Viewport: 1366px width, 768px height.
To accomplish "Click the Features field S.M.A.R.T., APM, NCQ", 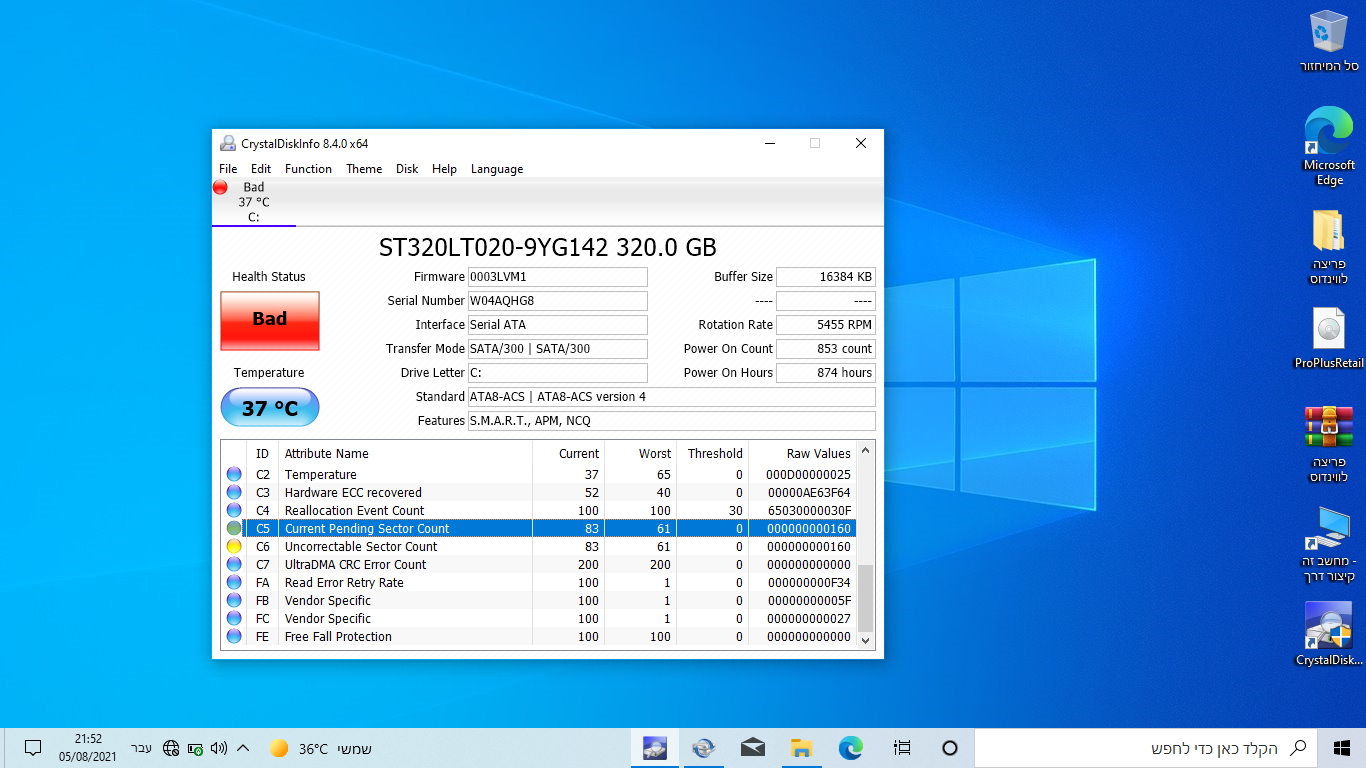I will (x=672, y=421).
